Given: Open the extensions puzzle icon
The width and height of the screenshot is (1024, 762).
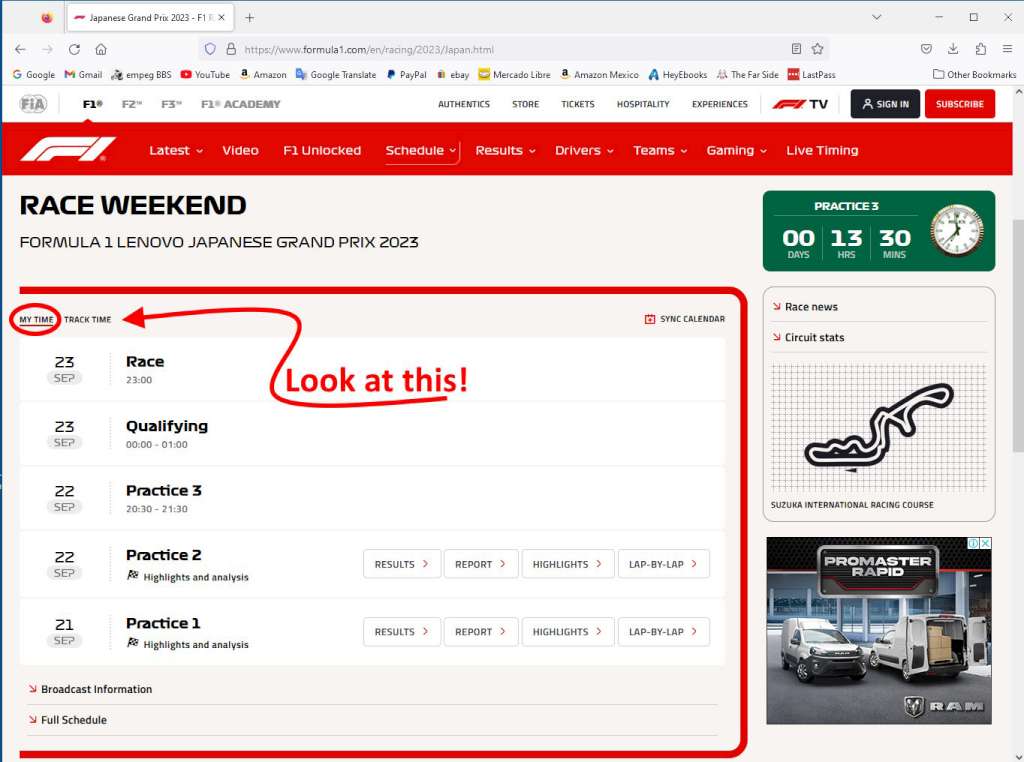Looking at the screenshot, I should tap(980, 49).
